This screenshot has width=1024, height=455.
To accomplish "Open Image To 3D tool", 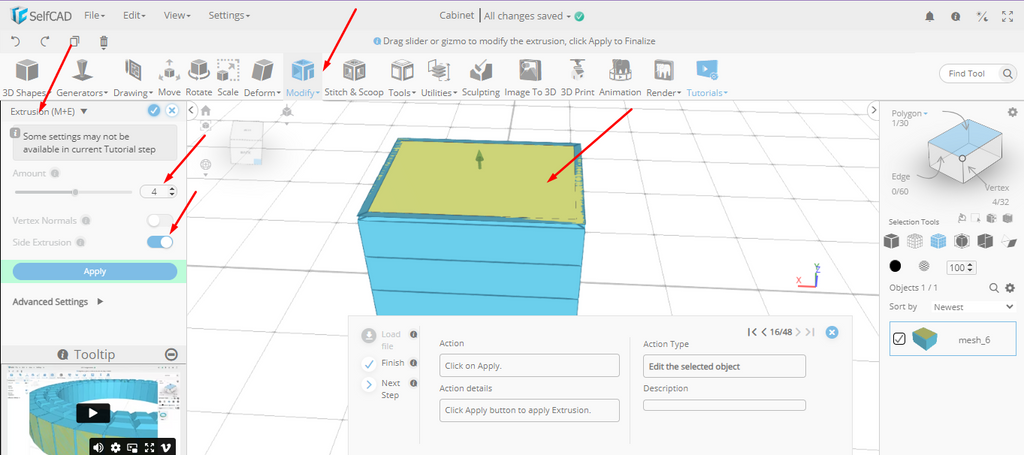I will 530,77.
